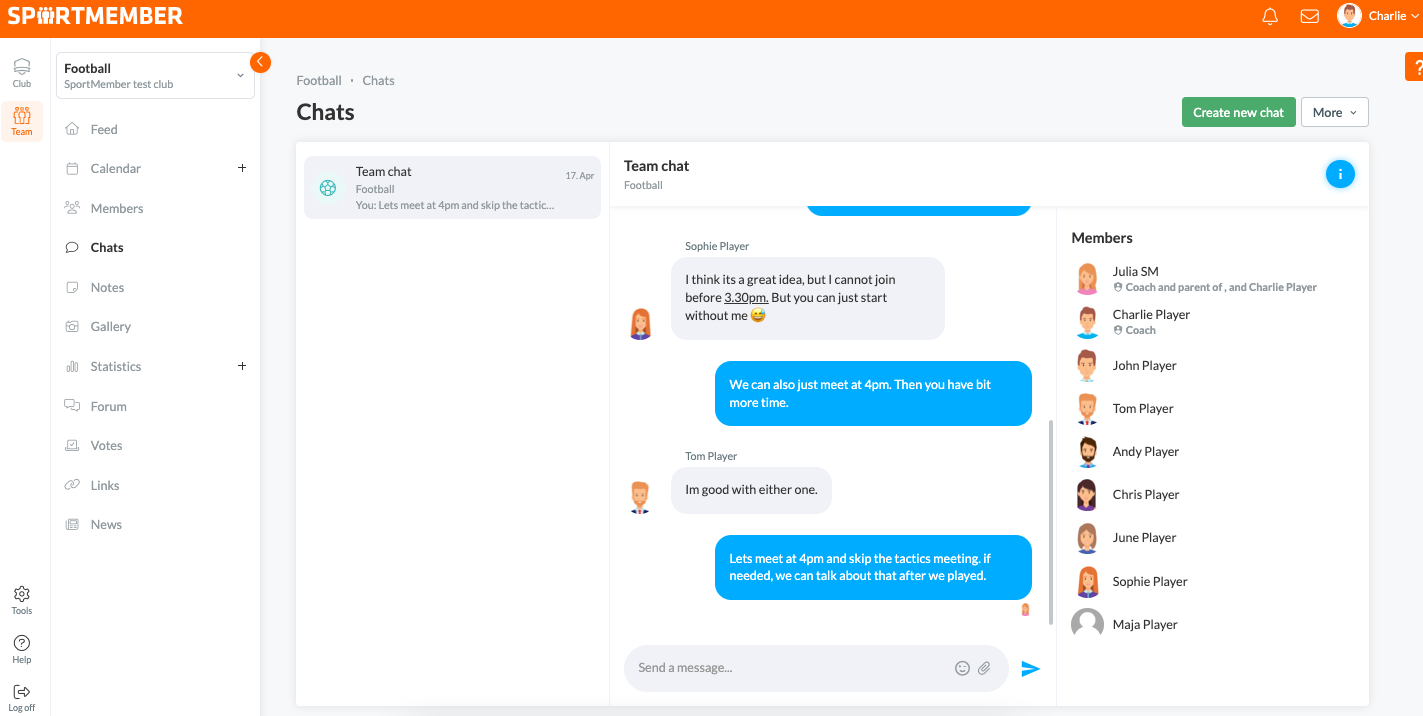Image resolution: width=1423 pixels, height=716 pixels.
Task: Go to Members in the sidebar
Action: click(x=117, y=208)
